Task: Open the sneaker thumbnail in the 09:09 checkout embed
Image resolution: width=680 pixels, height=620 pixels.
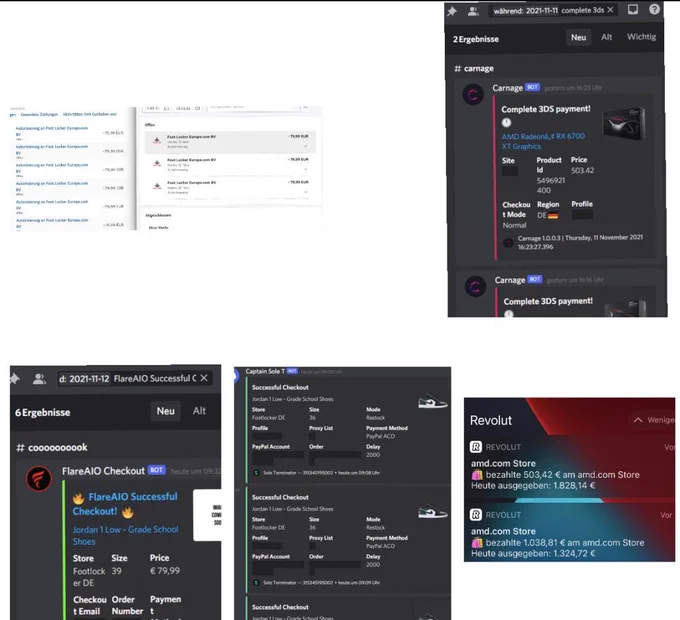Action: (x=432, y=512)
